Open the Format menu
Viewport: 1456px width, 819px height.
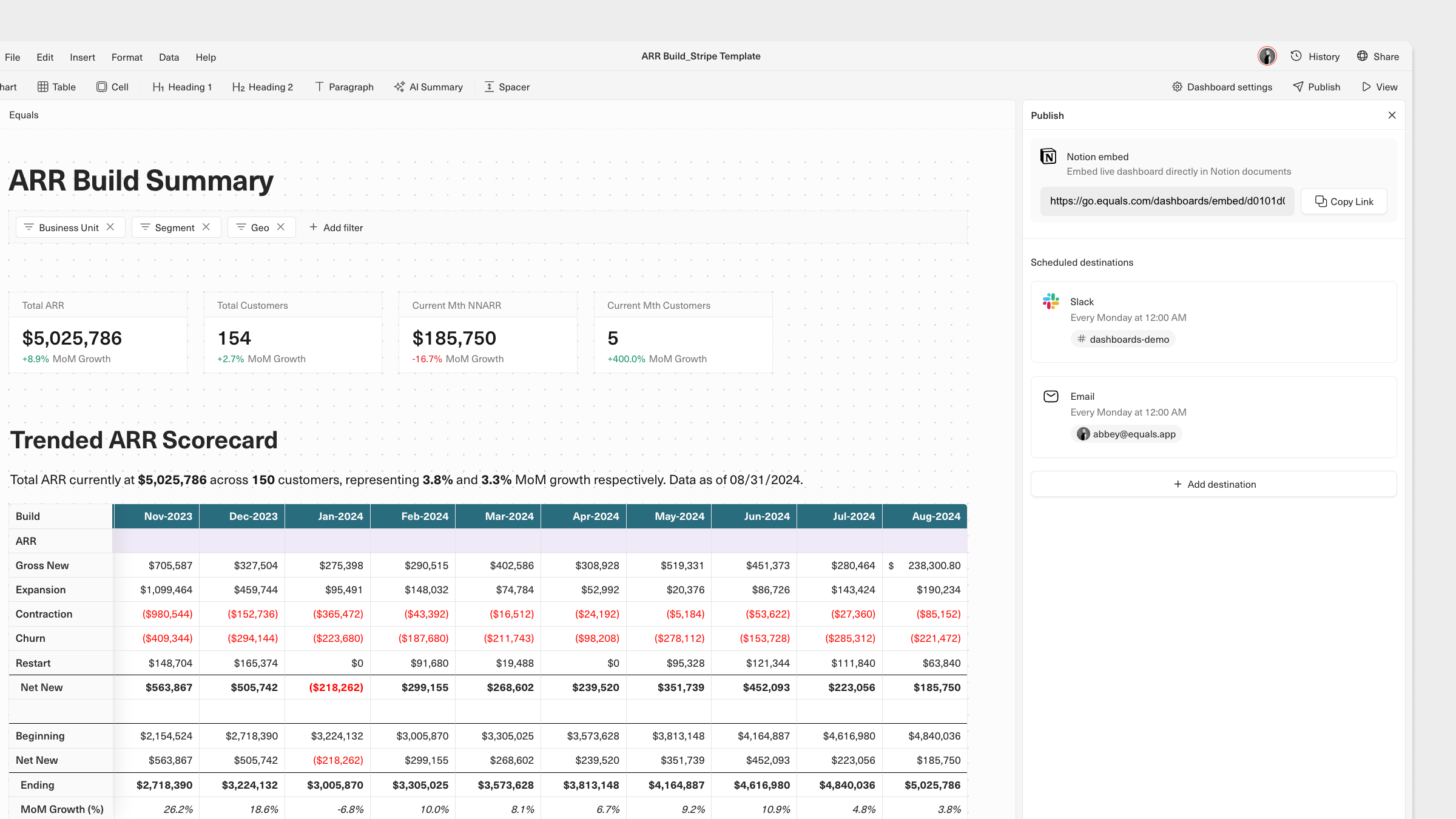127,57
